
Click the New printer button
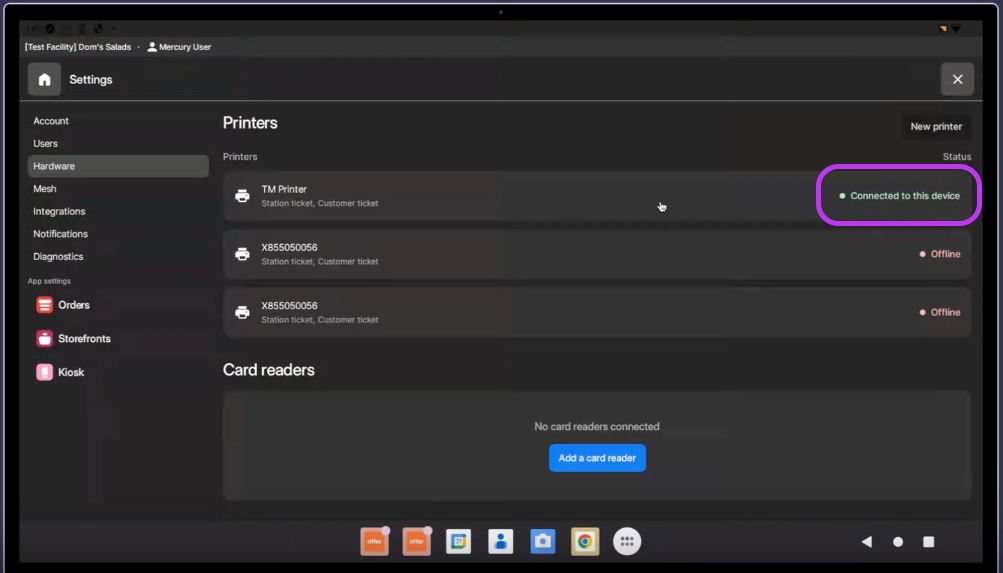[935, 127]
